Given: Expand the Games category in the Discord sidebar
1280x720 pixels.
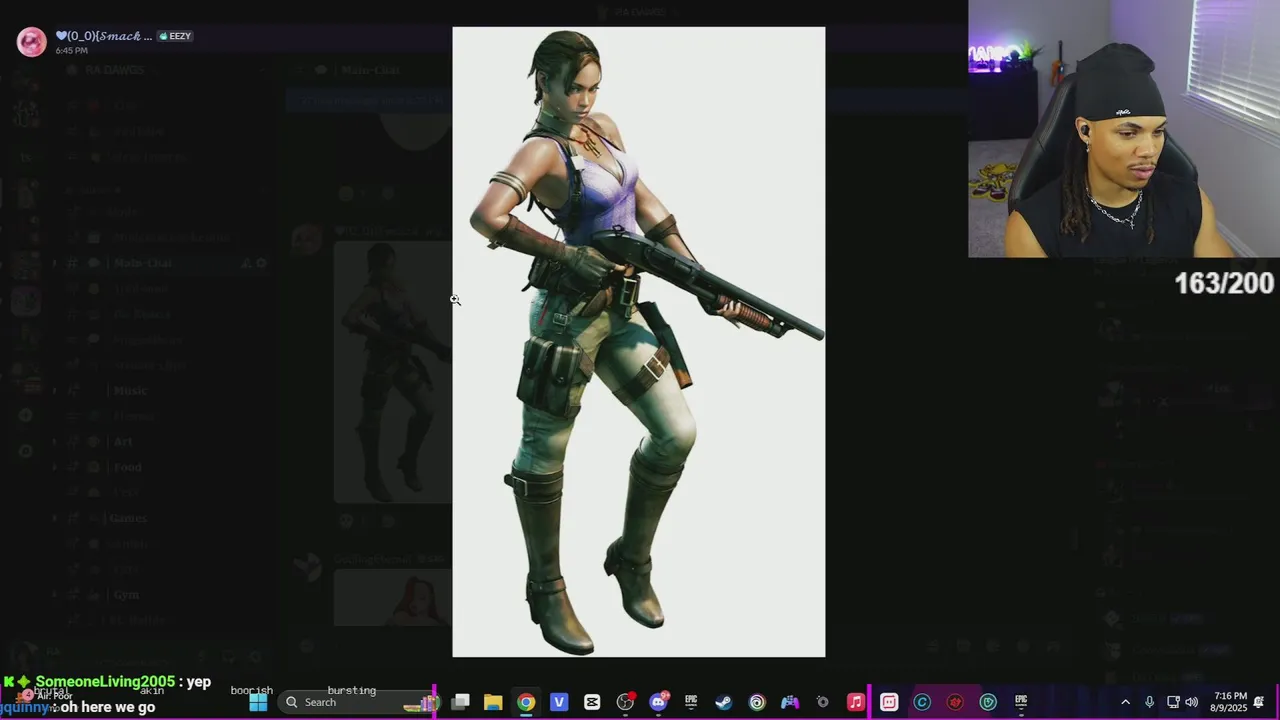Looking at the screenshot, I should pos(128,518).
